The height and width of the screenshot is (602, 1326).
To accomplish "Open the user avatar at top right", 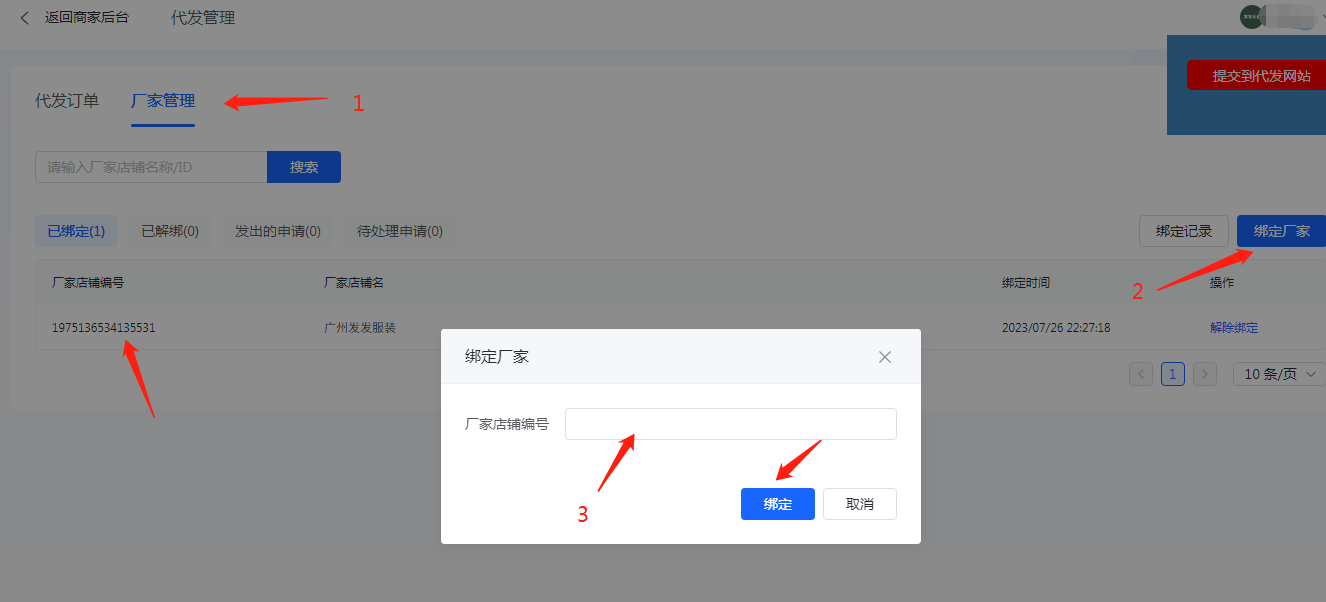I will tap(1251, 17).
